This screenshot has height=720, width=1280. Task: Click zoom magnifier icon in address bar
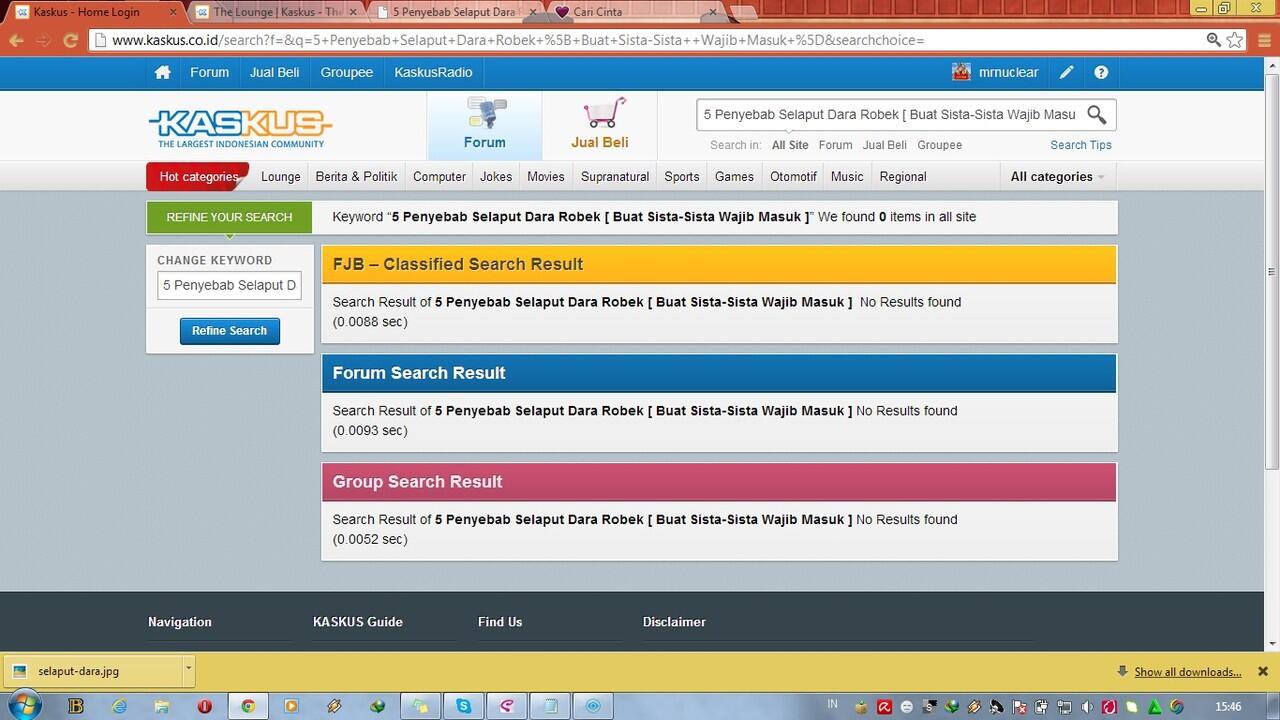point(1213,40)
